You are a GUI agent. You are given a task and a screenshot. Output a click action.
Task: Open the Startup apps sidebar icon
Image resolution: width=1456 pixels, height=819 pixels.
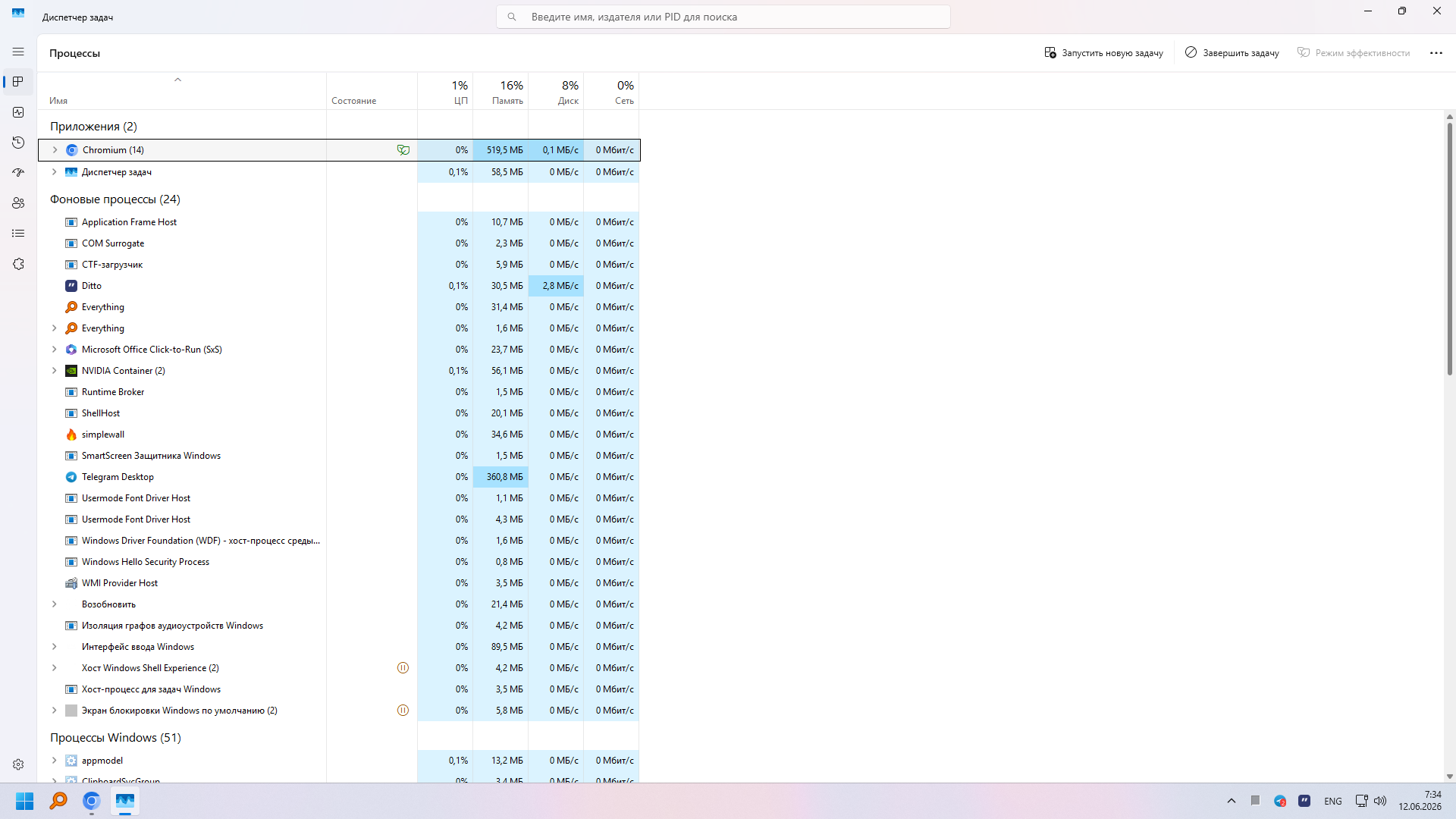tap(18, 173)
